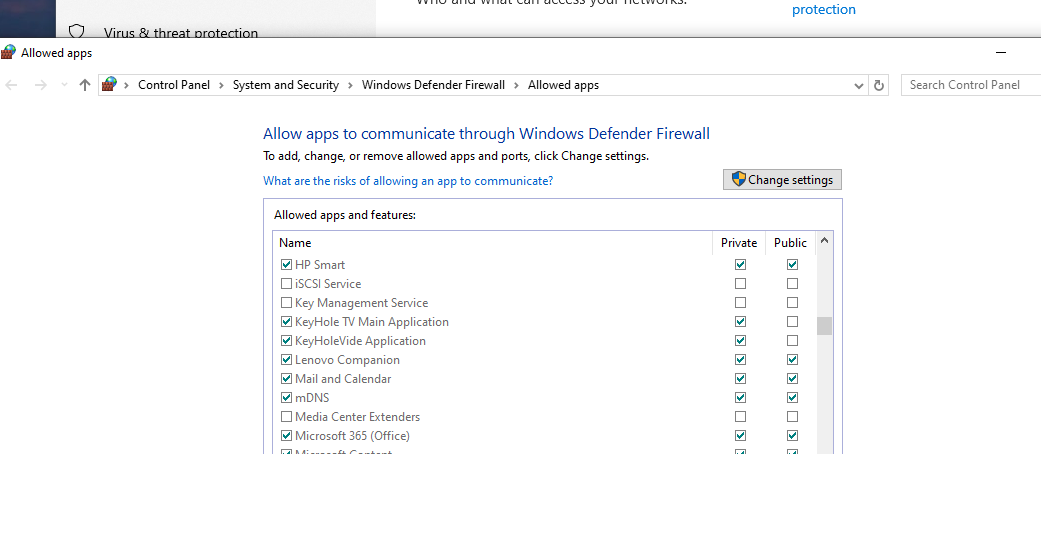This screenshot has width=1041, height=540.
Task: Click the Up one level arrow icon
Action: click(85, 85)
